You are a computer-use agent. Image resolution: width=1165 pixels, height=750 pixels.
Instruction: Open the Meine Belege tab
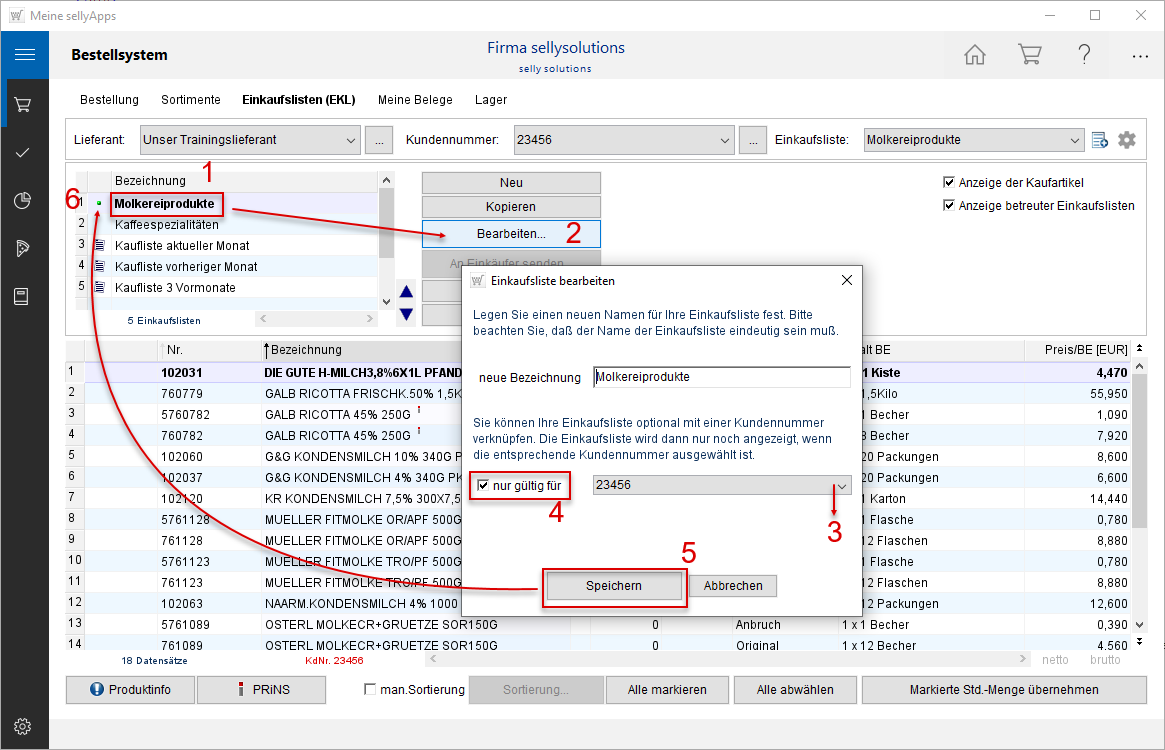click(x=415, y=100)
